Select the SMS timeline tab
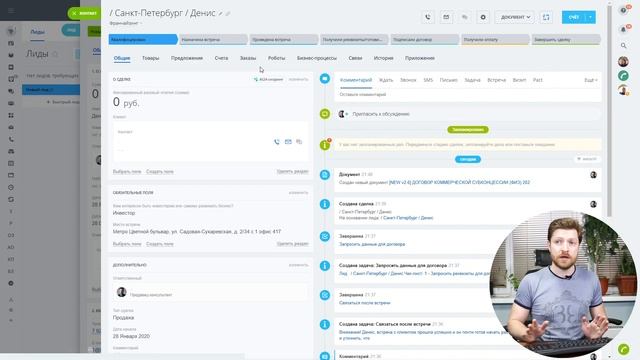 428,80
